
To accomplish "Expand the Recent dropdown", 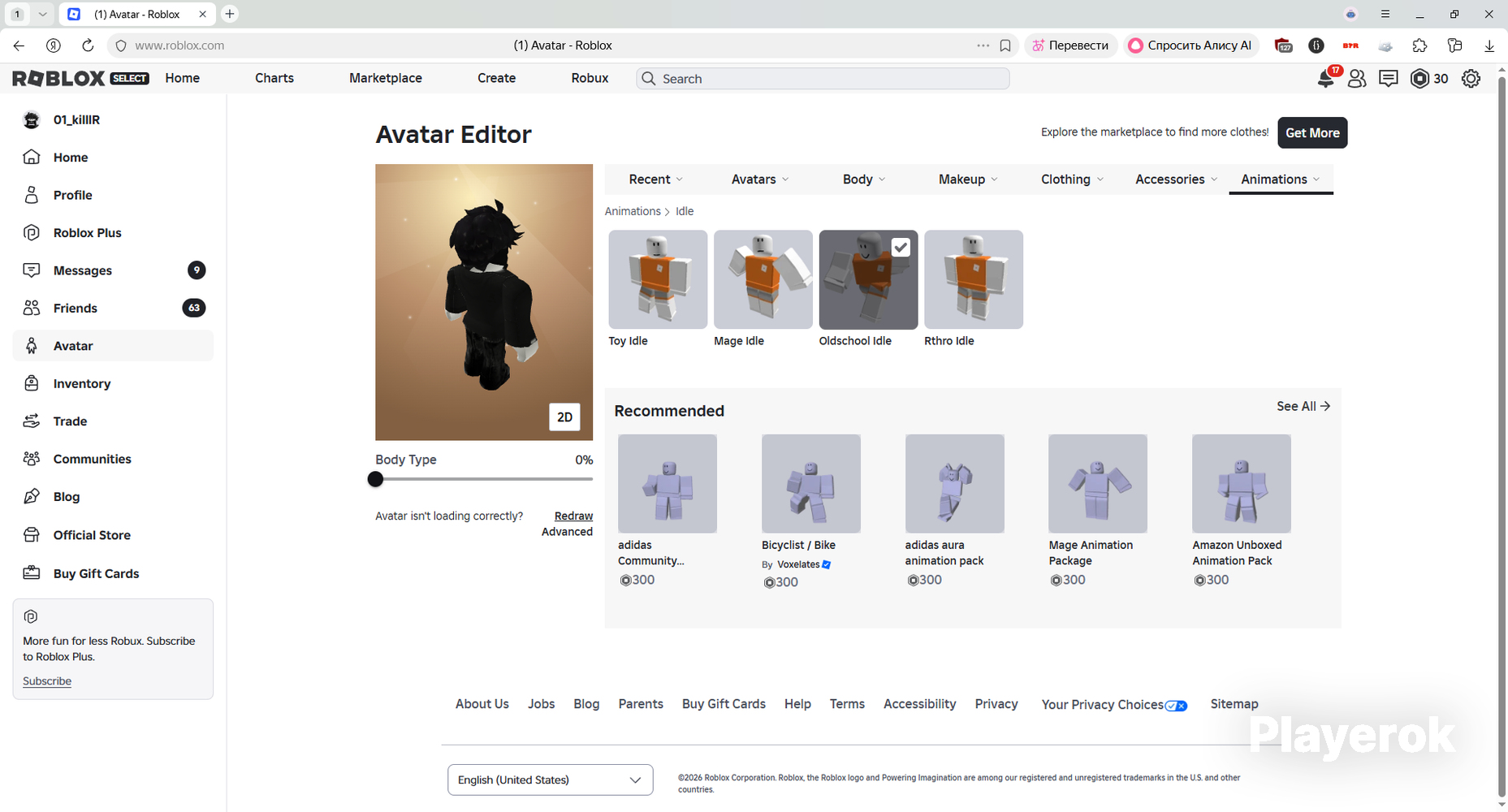I will (x=656, y=179).
